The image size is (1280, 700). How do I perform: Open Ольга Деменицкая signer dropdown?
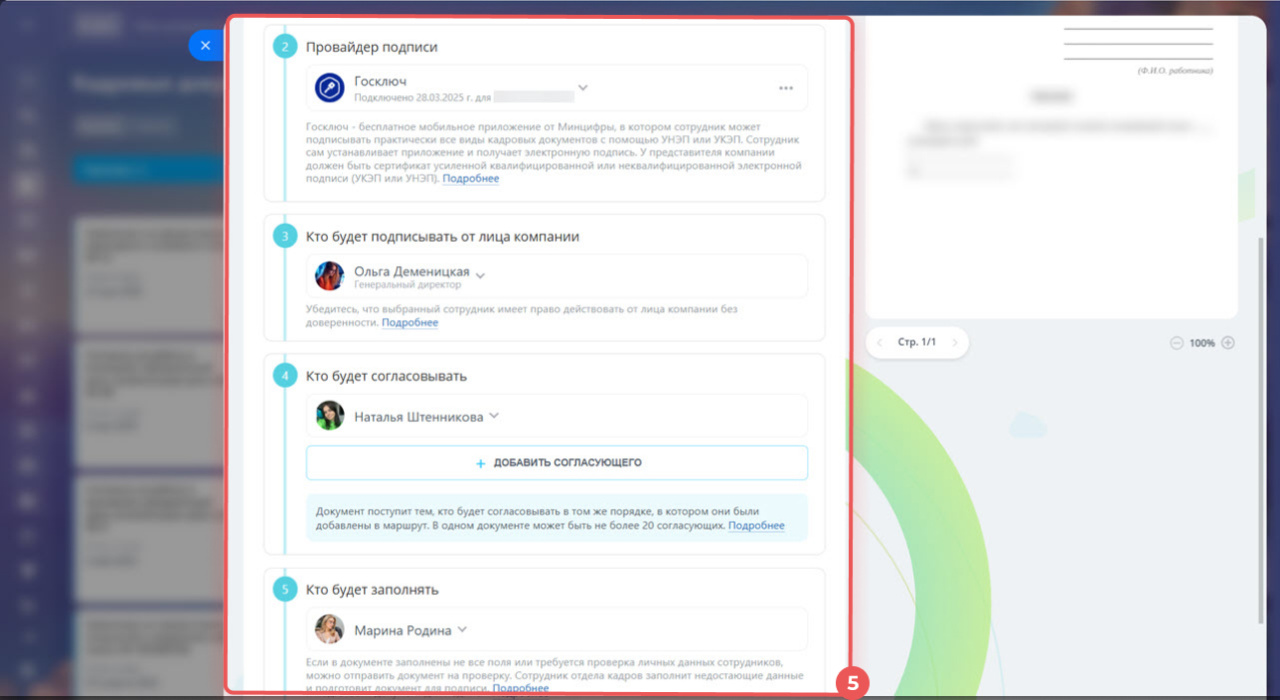coord(480,274)
